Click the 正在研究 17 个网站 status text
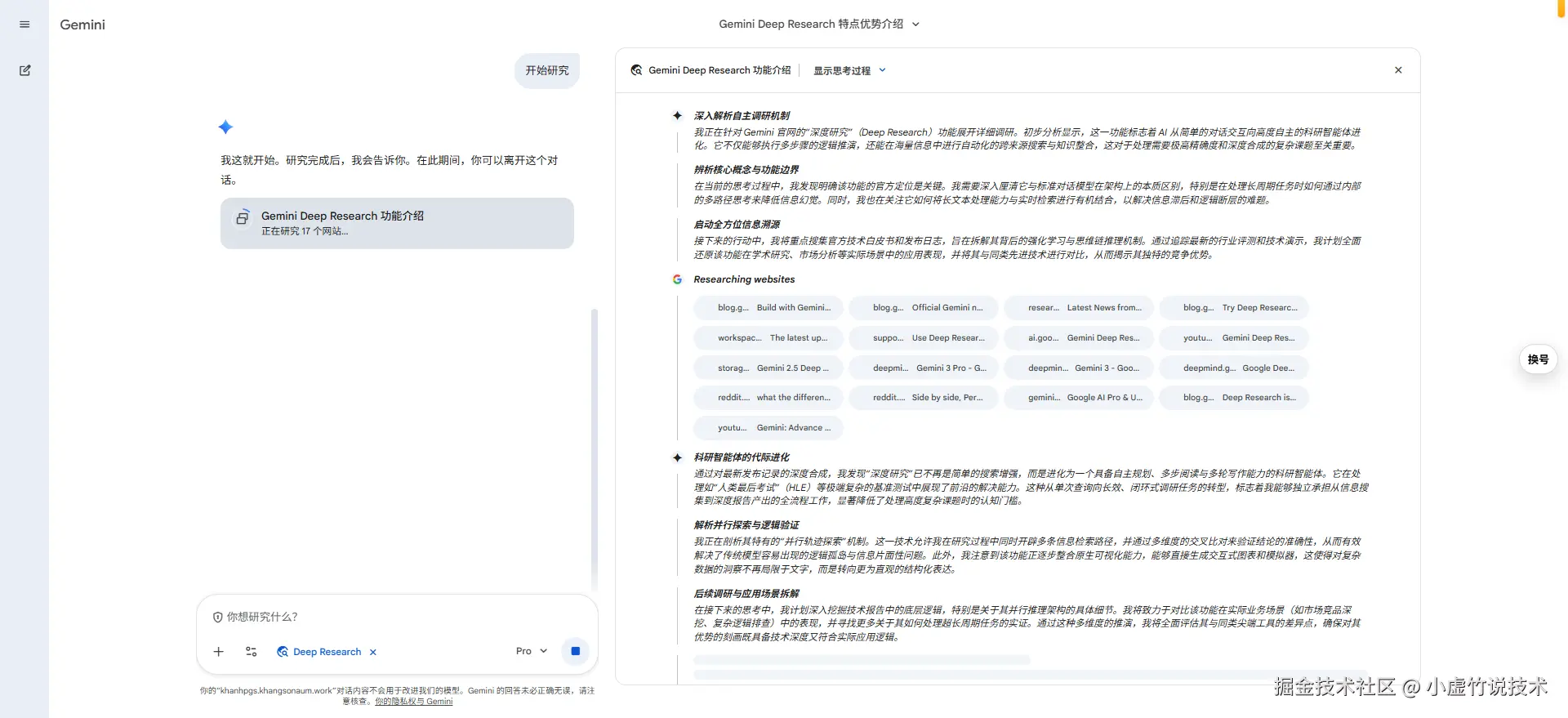Screen dimensions: 1568x718 [305, 231]
